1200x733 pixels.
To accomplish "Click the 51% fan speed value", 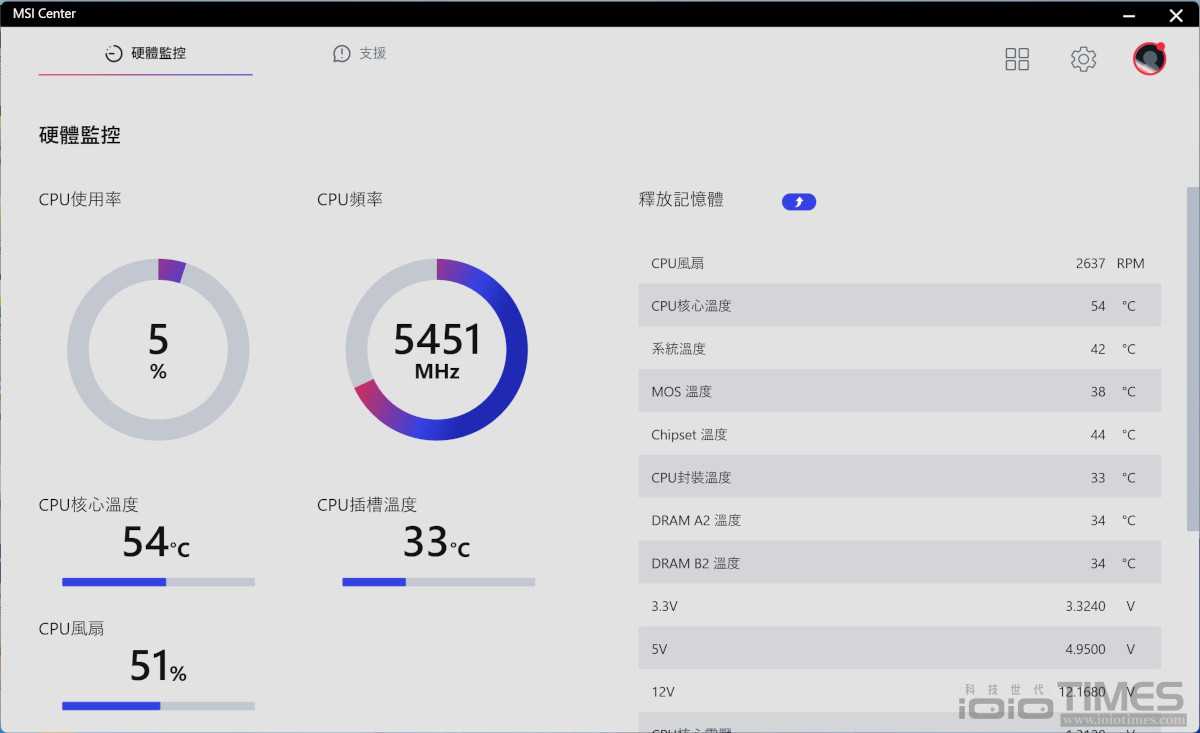I will point(158,666).
